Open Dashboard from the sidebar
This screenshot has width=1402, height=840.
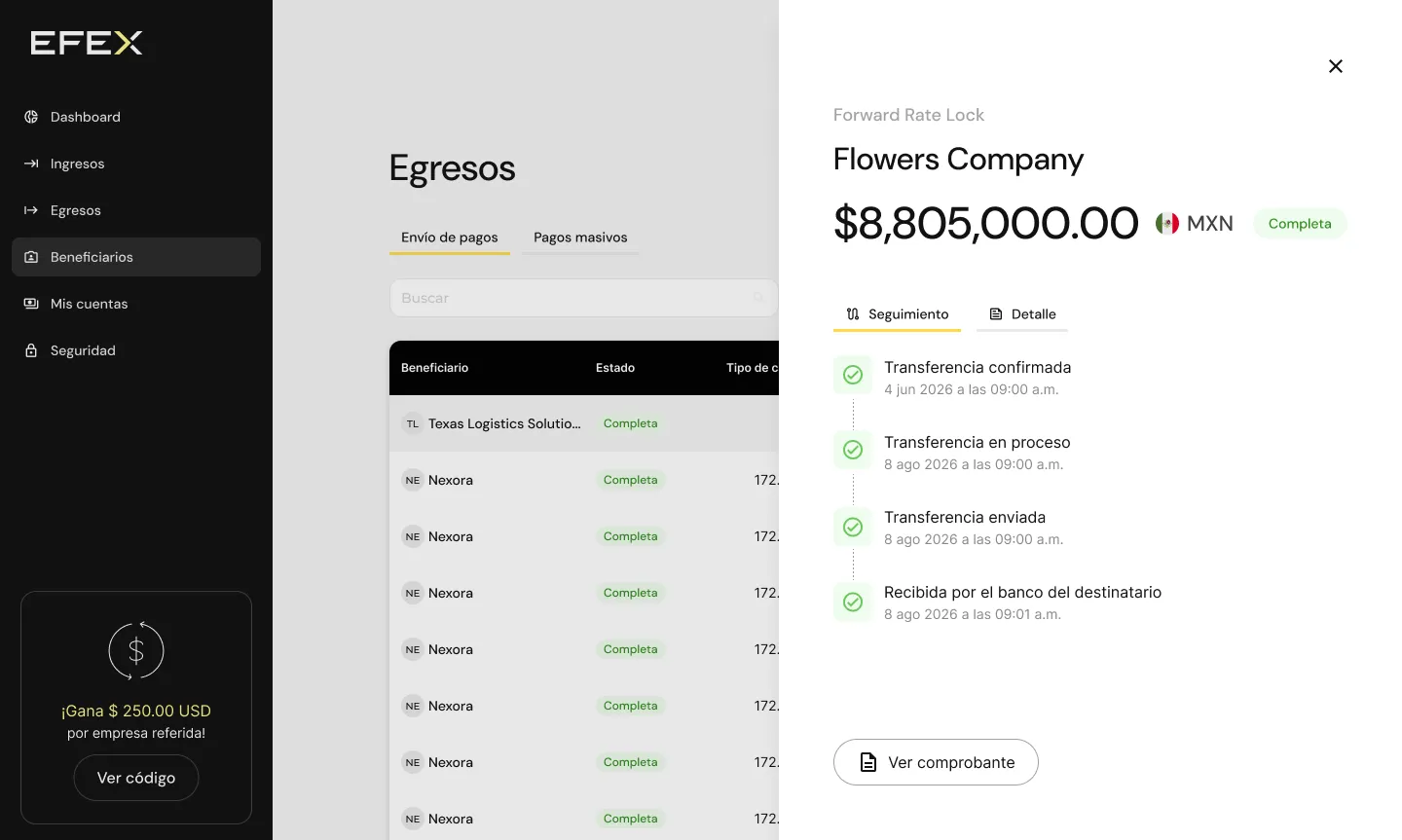[136, 117]
